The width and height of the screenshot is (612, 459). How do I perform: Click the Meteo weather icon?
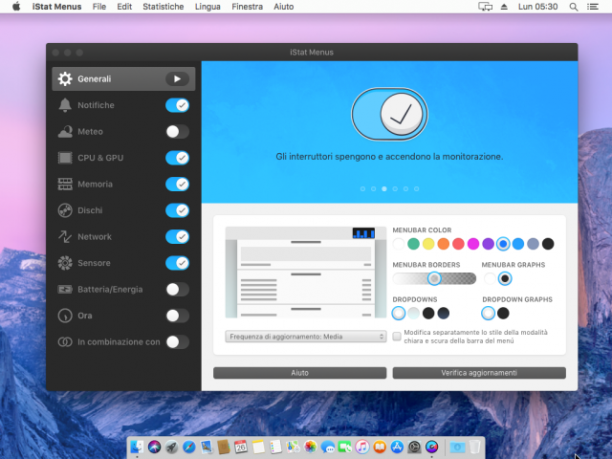[x=65, y=132]
